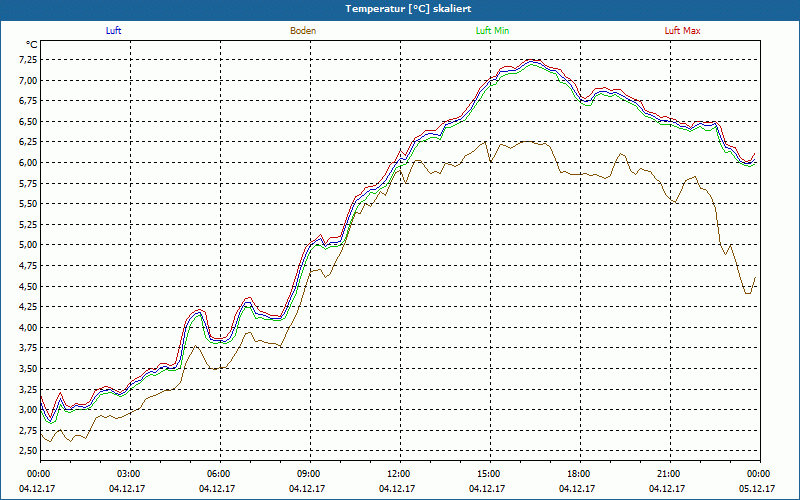
Task: Click the 12:00 time axis label
Action: click(399, 474)
